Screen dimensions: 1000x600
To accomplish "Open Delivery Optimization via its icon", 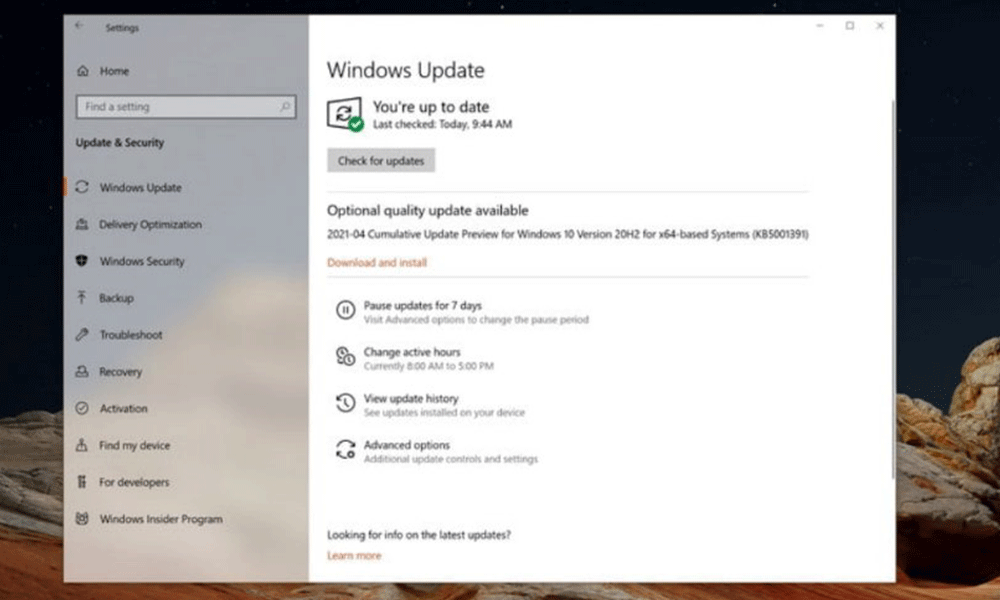I will point(82,225).
